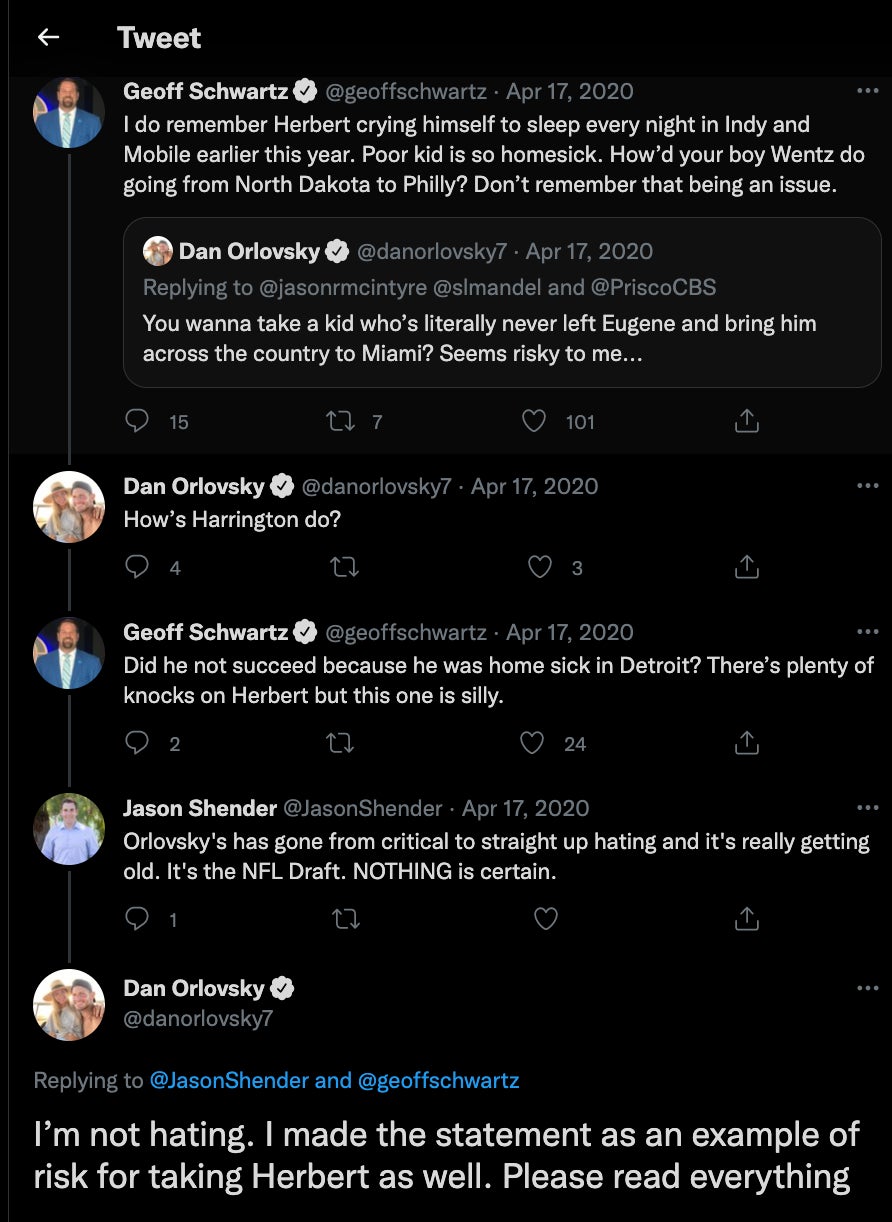This screenshot has width=892, height=1222.
Task: Reply to Jason Shender's tweet
Action: [137, 918]
